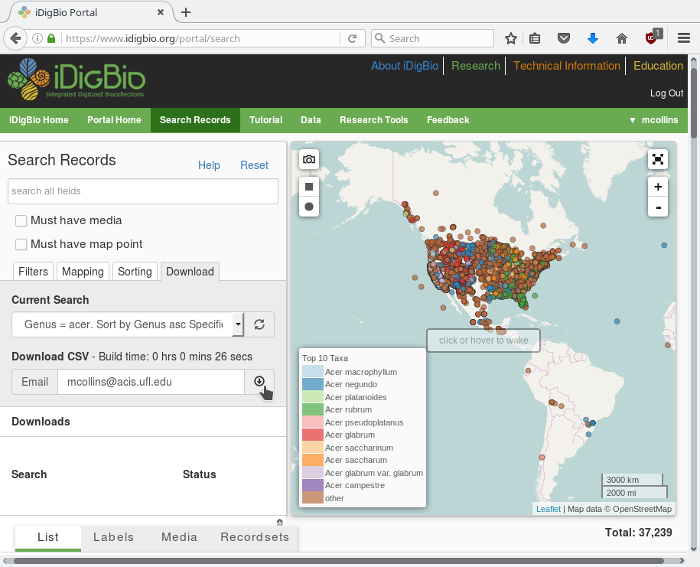Click the download CSV button
This screenshot has width=700, height=567.
coord(259,381)
